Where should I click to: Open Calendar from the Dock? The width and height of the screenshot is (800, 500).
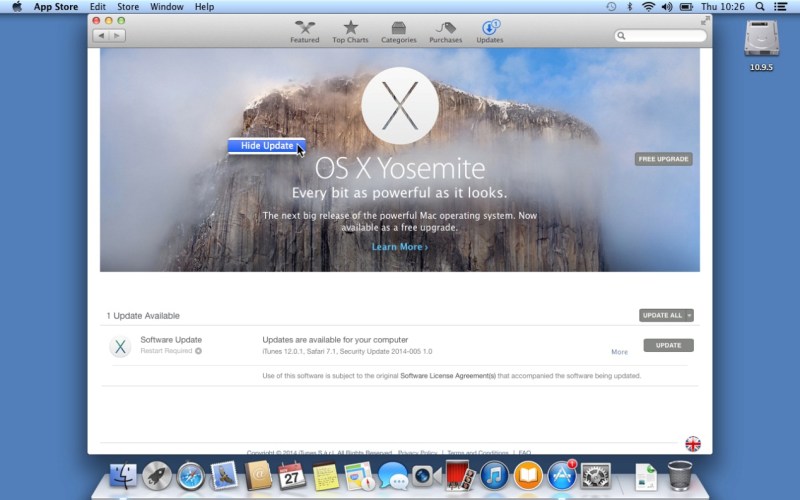292,475
